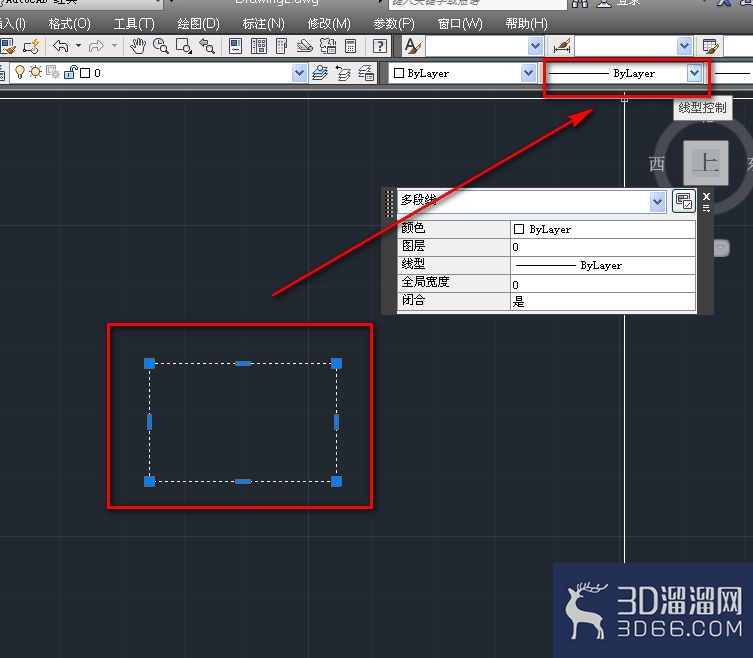Open the 标注(N) Dimension menu
753x658 pixels.
(x=263, y=24)
